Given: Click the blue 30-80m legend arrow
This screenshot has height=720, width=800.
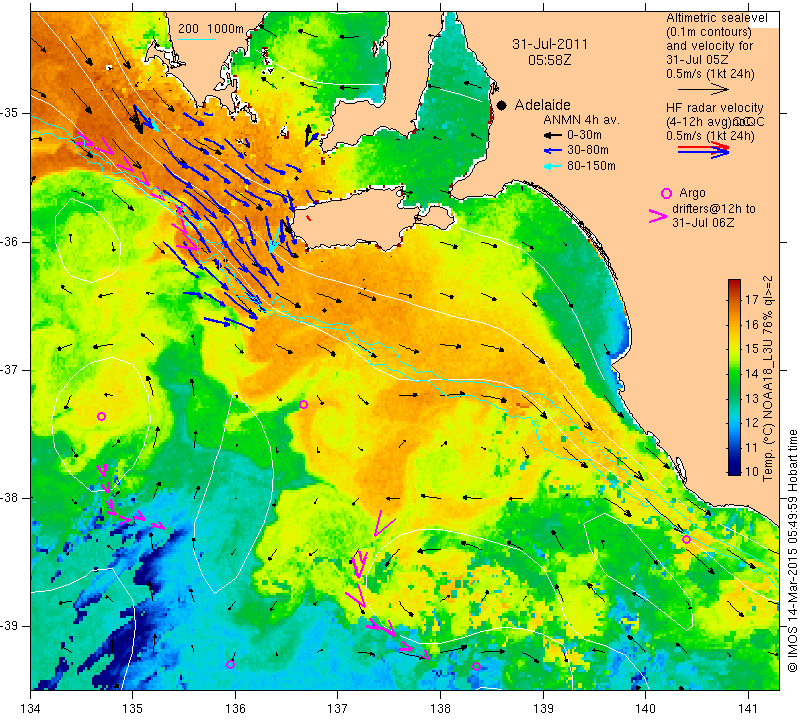Looking at the screenshot, I should click(x=552, y=151).
